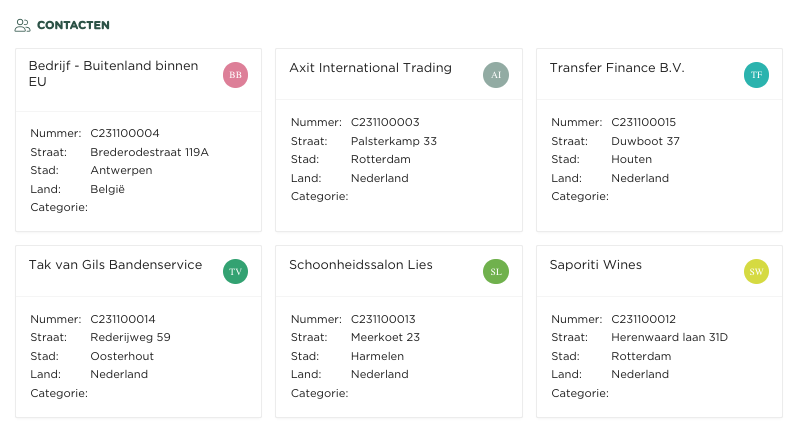Click contact number C231100004
The height and width of the screenshot is (426, 794).
(125, 133)
